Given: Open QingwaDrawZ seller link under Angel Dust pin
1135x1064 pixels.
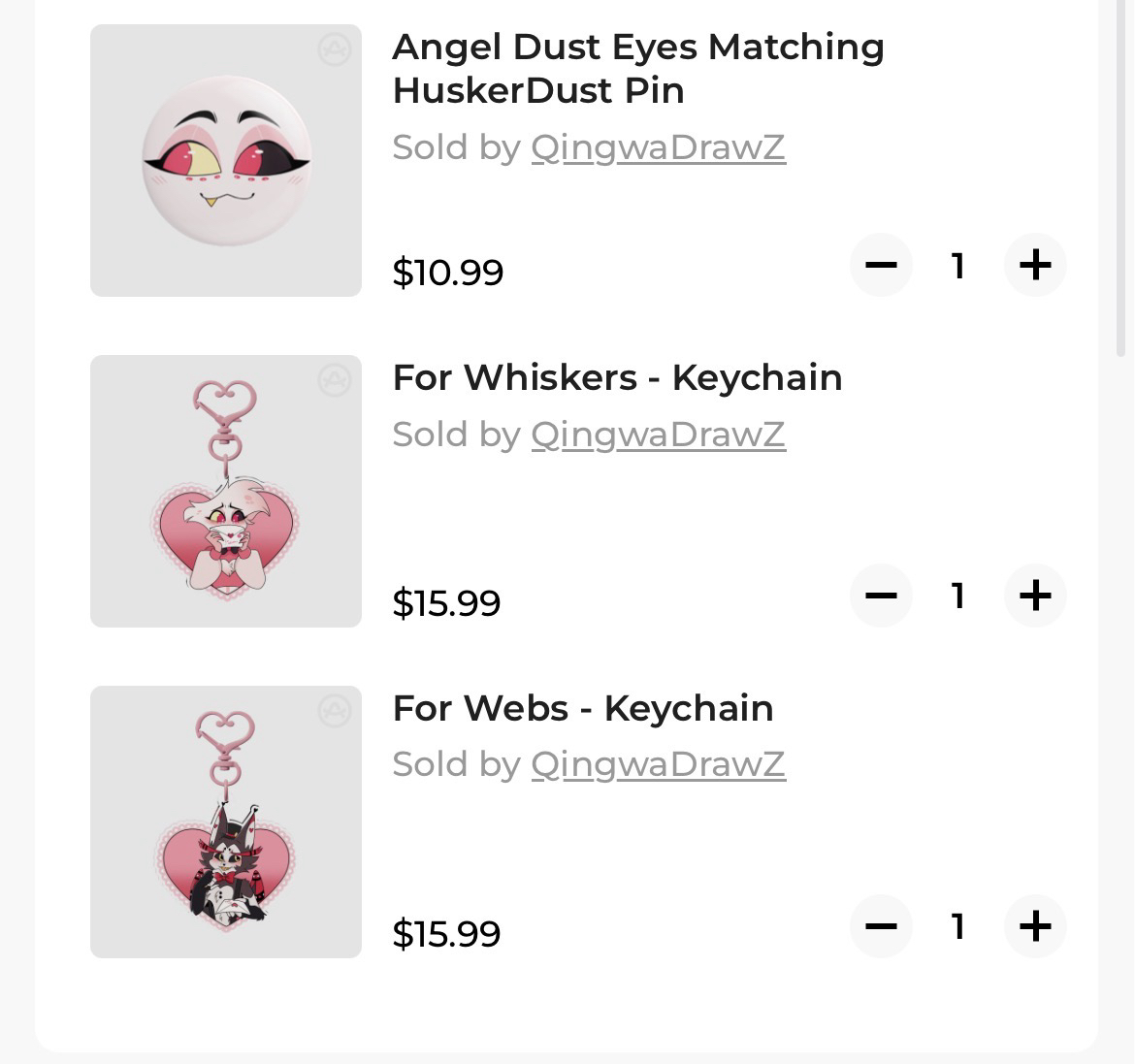Looking at the screenshot, I should [658, 147].
